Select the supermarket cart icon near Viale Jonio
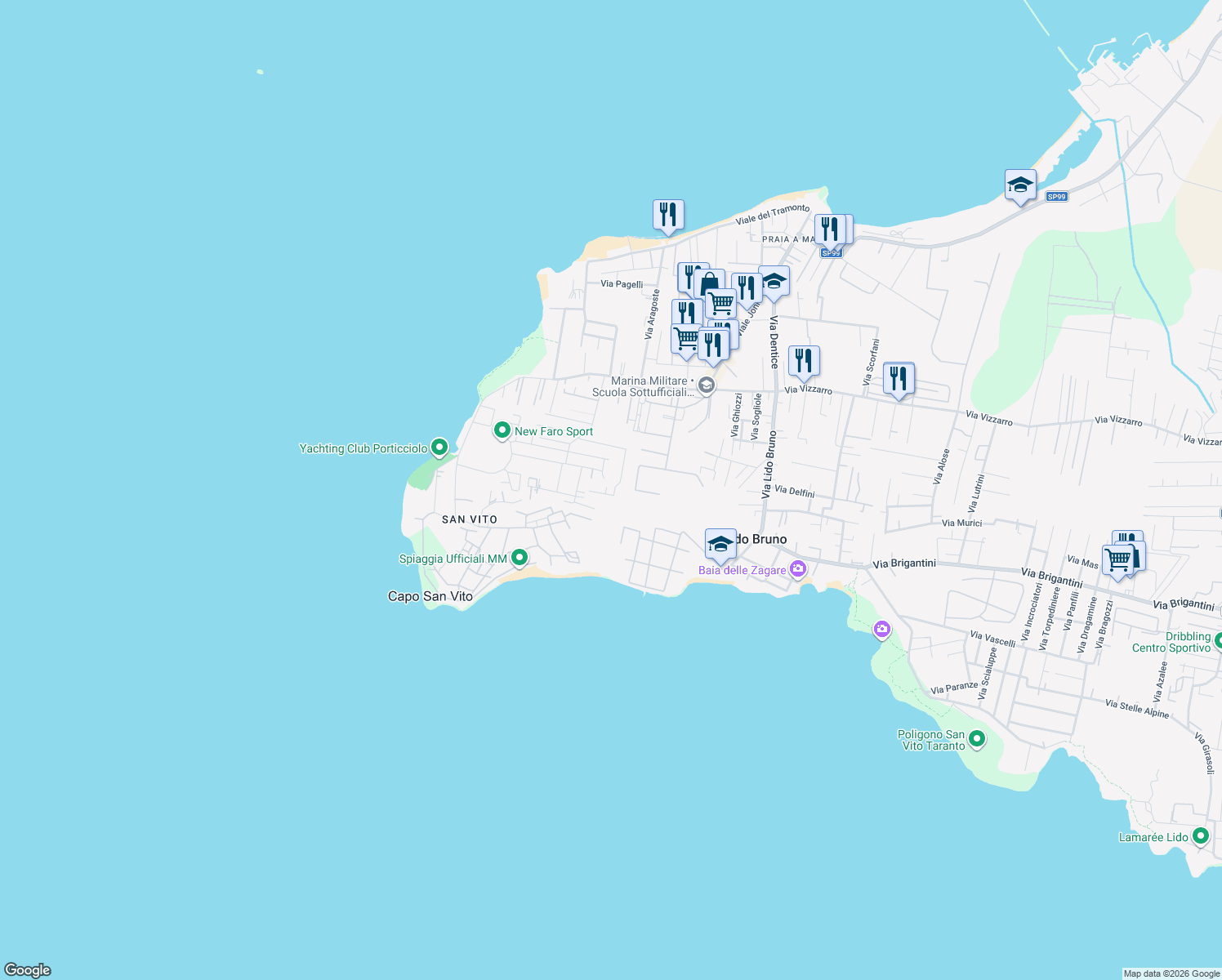 (720, 302)
